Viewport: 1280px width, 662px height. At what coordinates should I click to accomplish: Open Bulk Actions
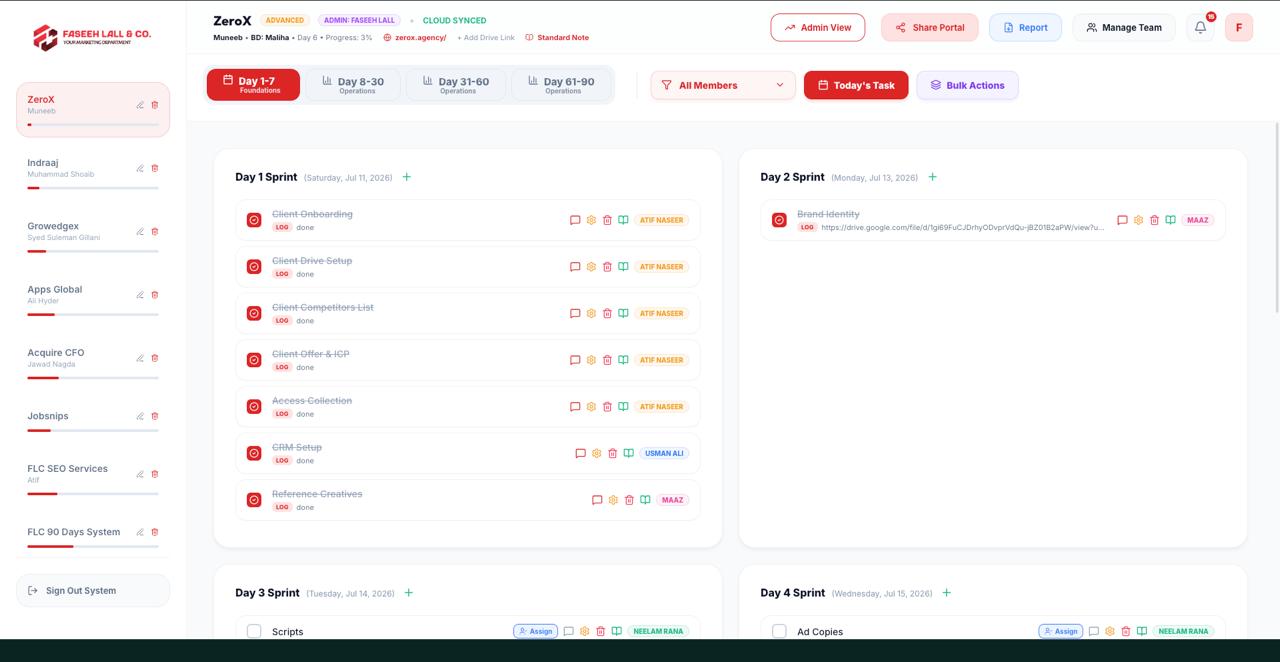(x=967, y=85)
